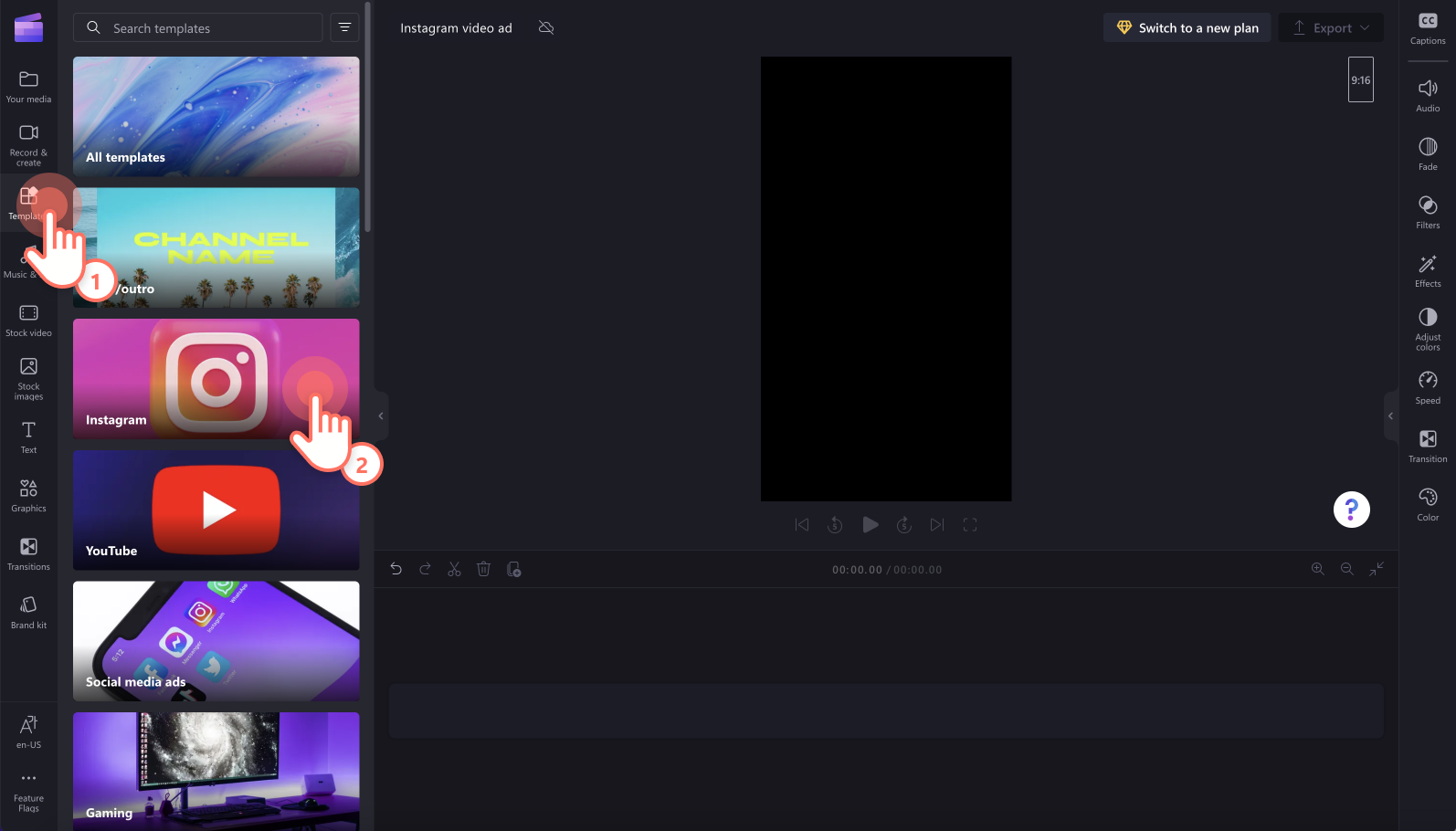
Task: Fit timeline to screen icon
Action: click(x=1377, y=568)
